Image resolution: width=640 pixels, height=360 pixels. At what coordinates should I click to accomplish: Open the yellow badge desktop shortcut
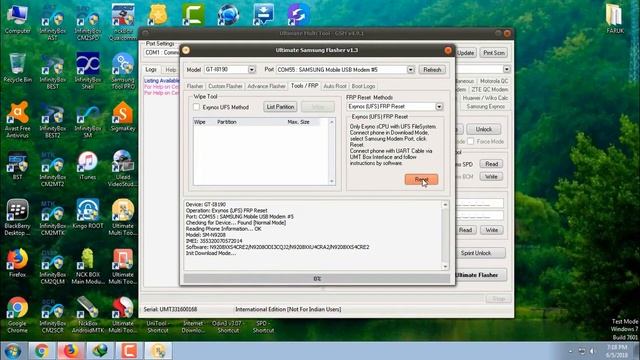[x=158, y=14]
